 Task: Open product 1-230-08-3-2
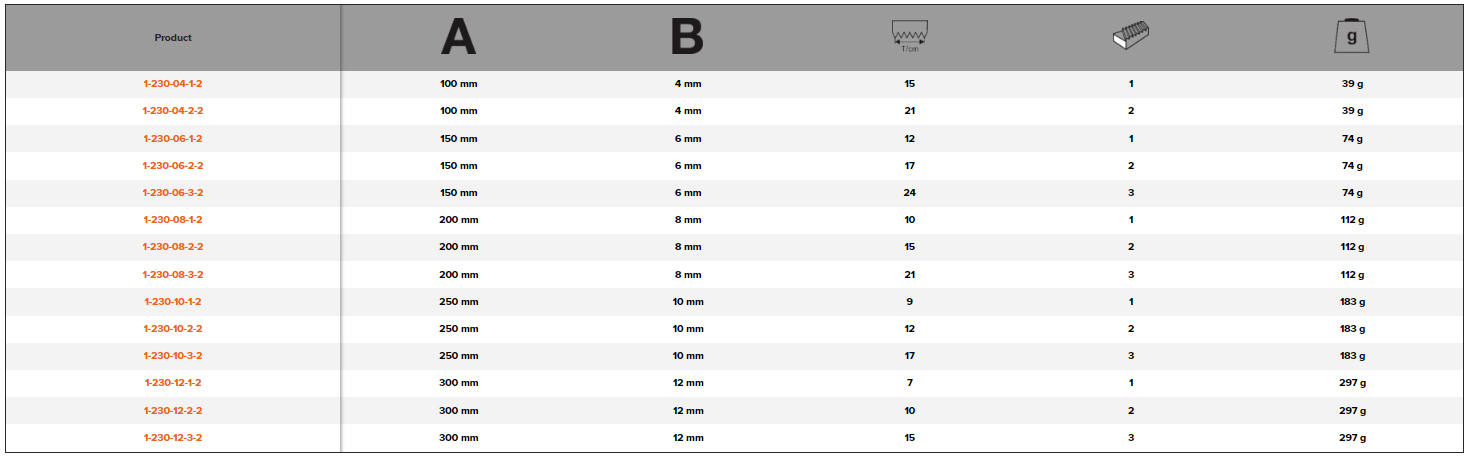click(x=173, y=275)
